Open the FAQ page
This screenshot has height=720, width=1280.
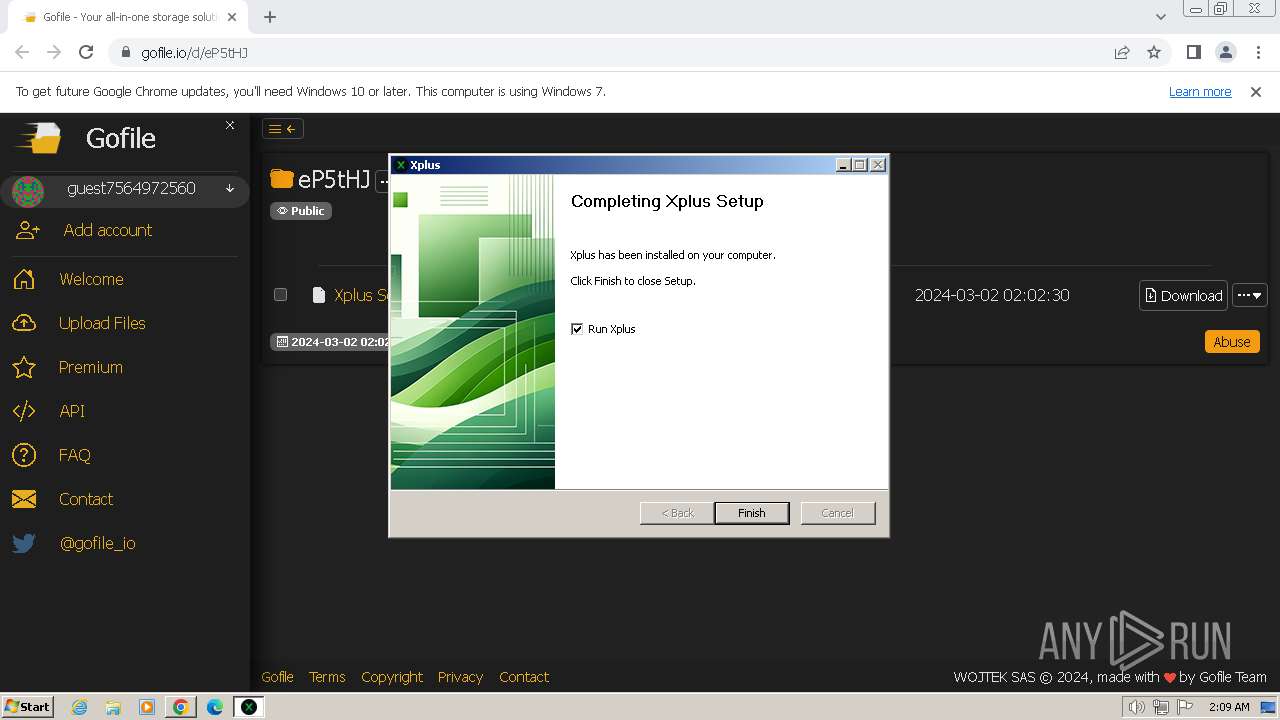click(x=75, y=455)
